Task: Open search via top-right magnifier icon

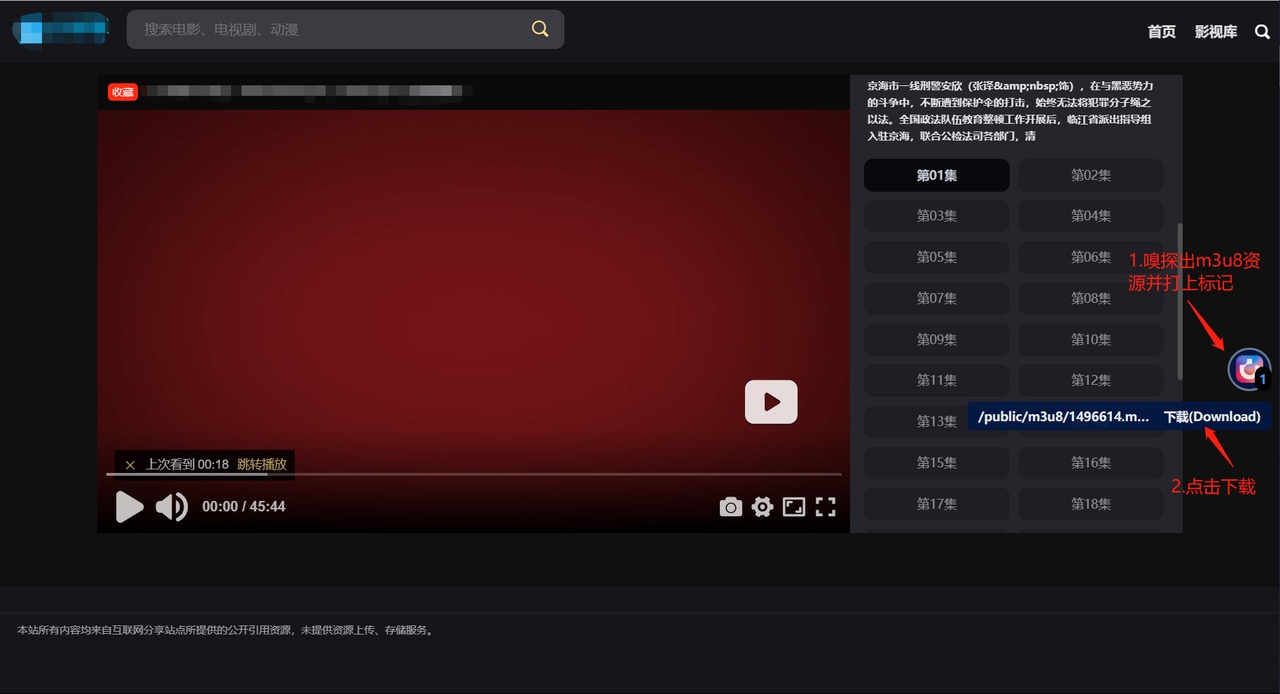Action: pyautogui.click(x=1262, y=32)
